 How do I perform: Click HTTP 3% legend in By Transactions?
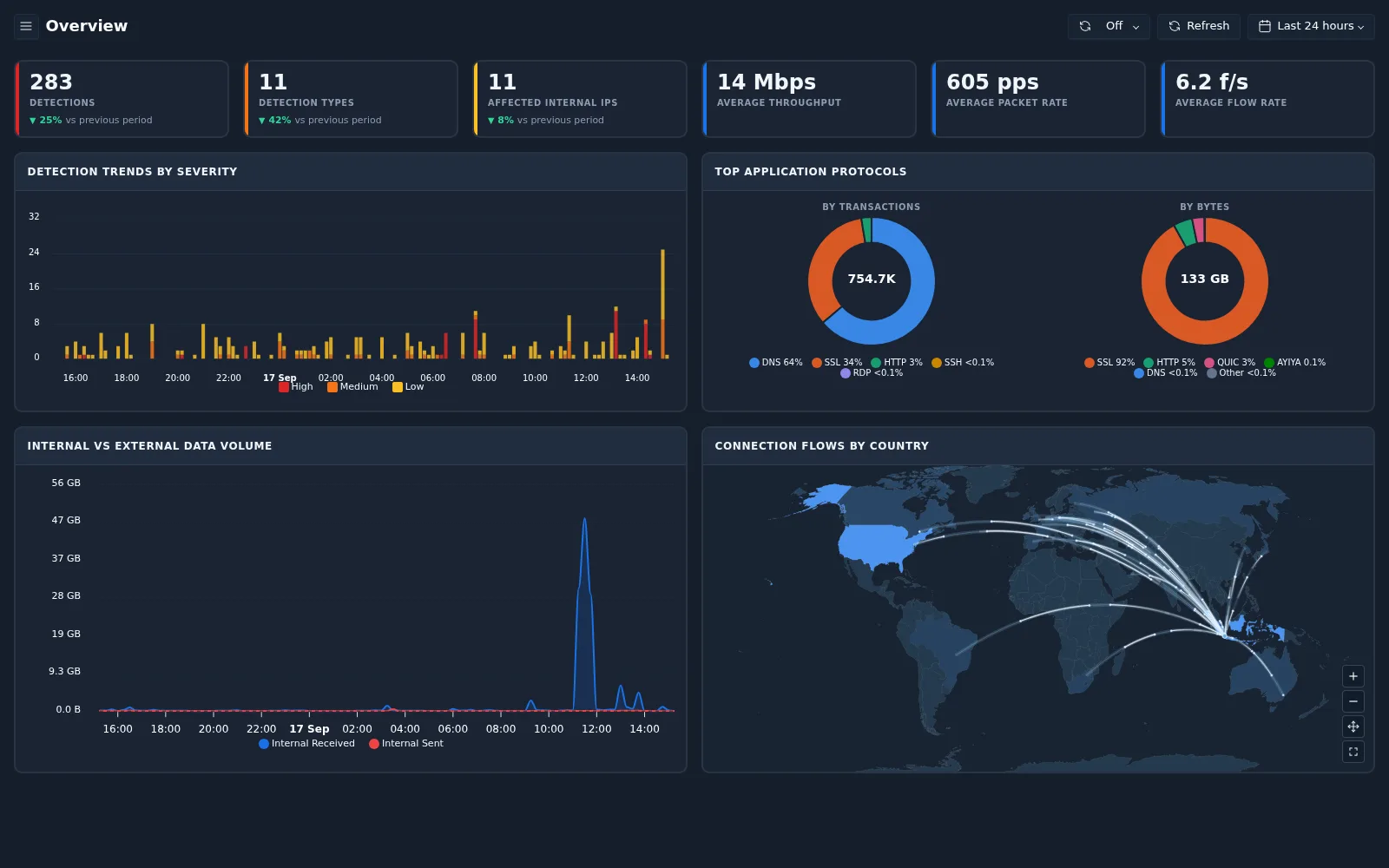pyautogui.click(x=897, y=363)
